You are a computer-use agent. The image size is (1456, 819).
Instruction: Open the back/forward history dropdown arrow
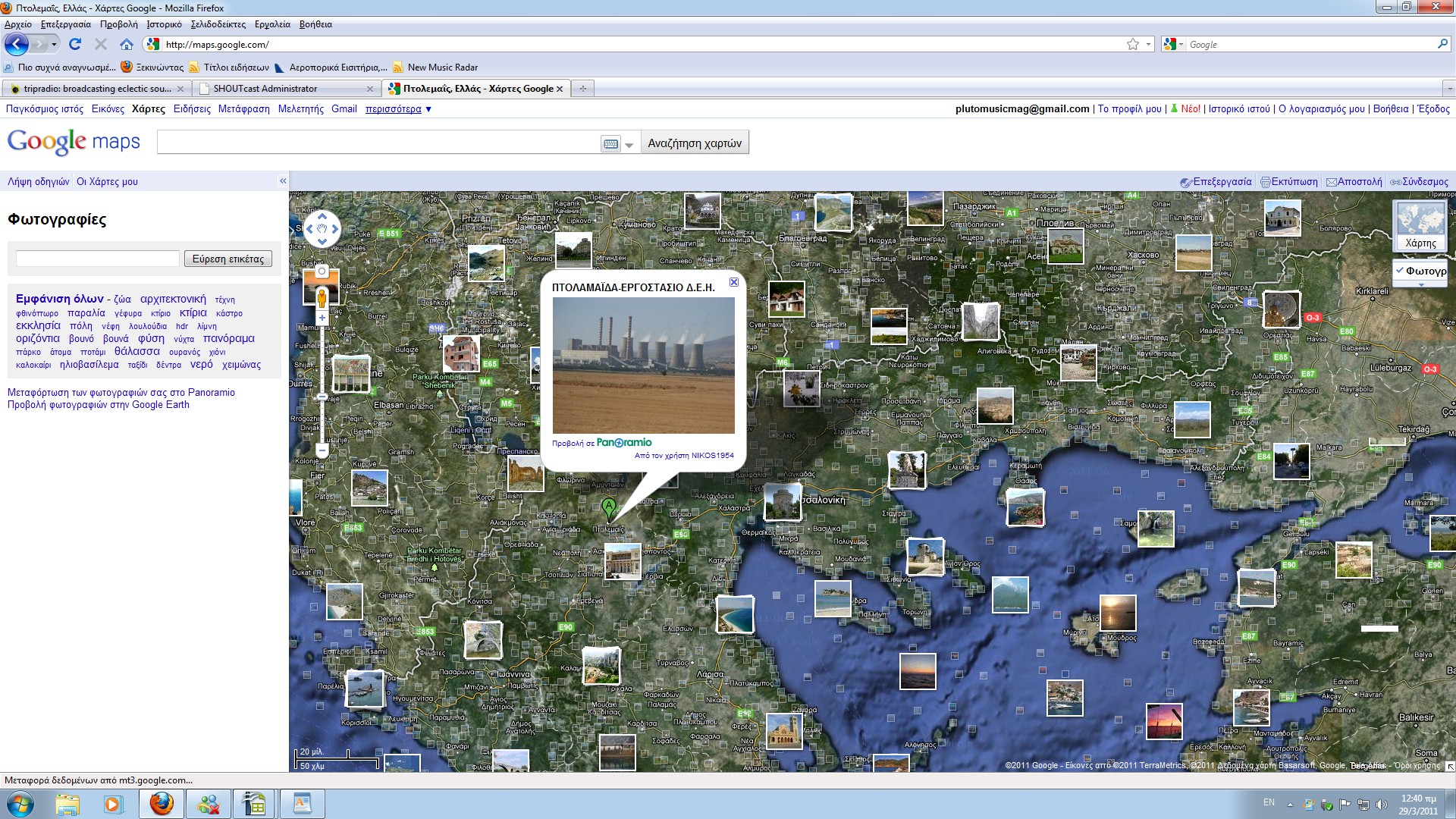54,45
